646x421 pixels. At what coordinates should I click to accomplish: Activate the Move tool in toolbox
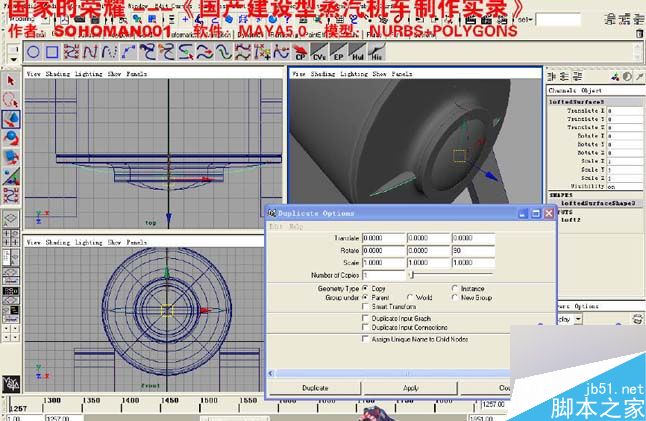tap(11, 119)
